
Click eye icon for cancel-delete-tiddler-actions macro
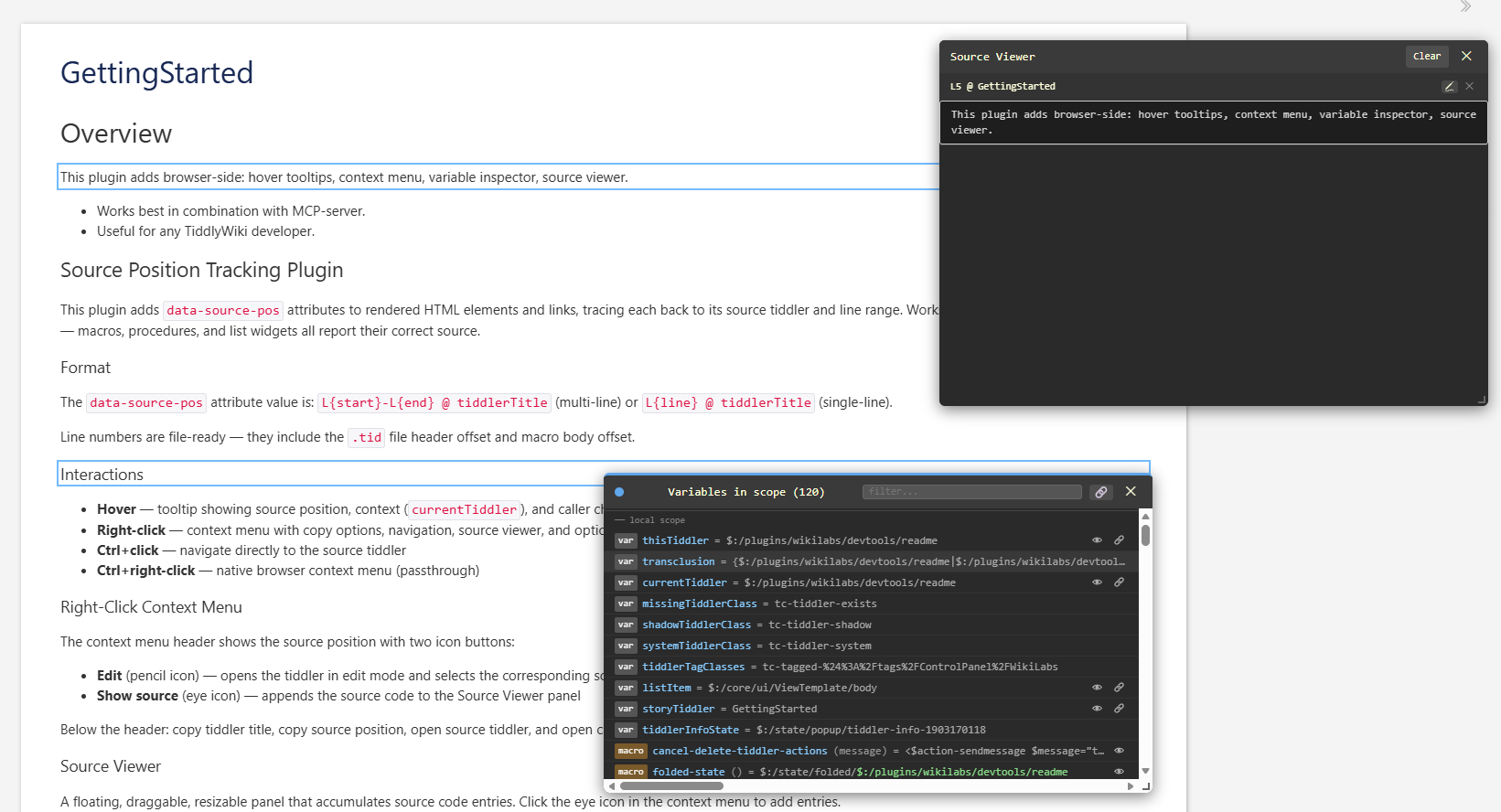coord(1119,751)
